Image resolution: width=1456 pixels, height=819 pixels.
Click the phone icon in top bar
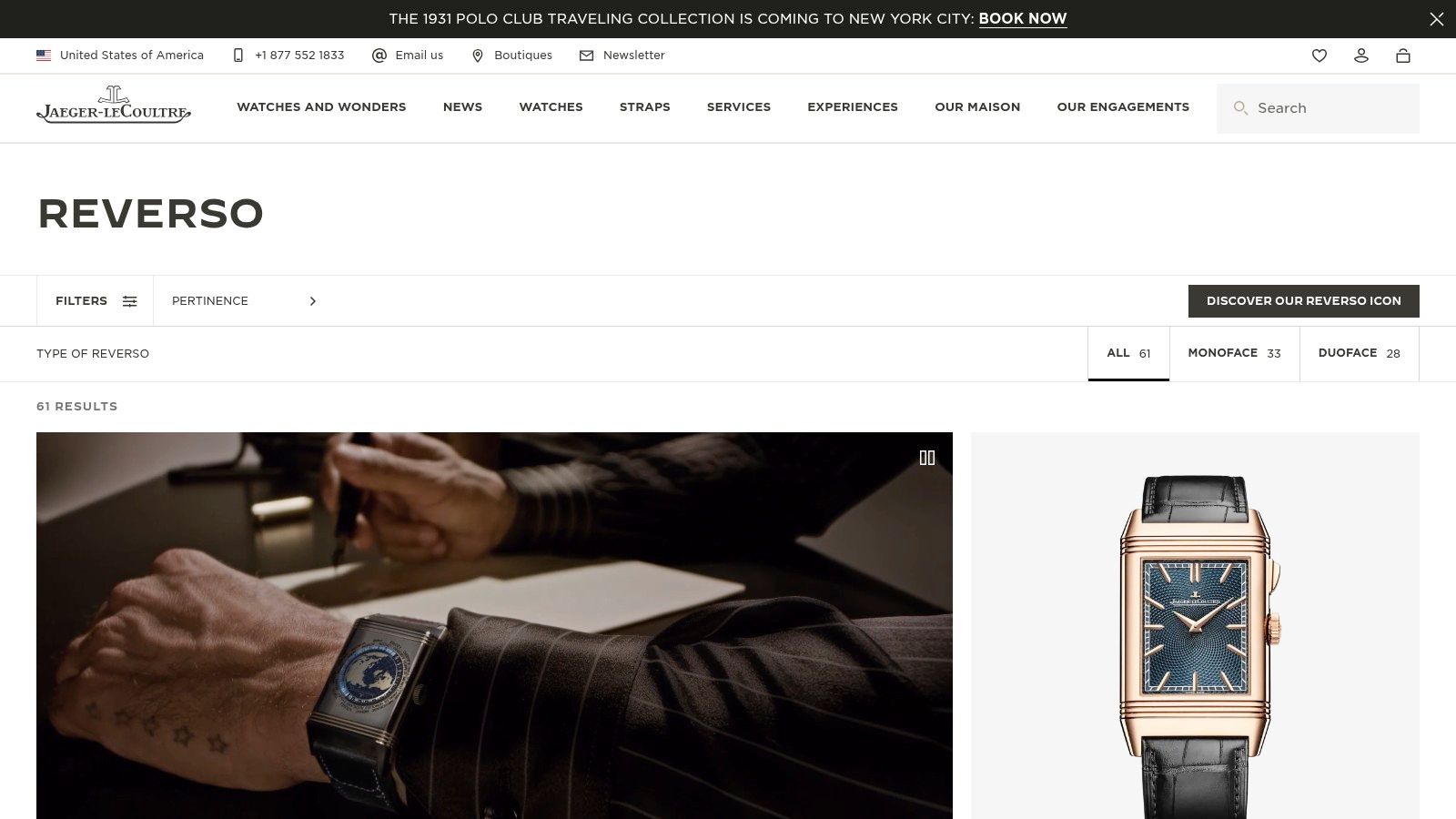pyautogui.click(x=238, y=56)
